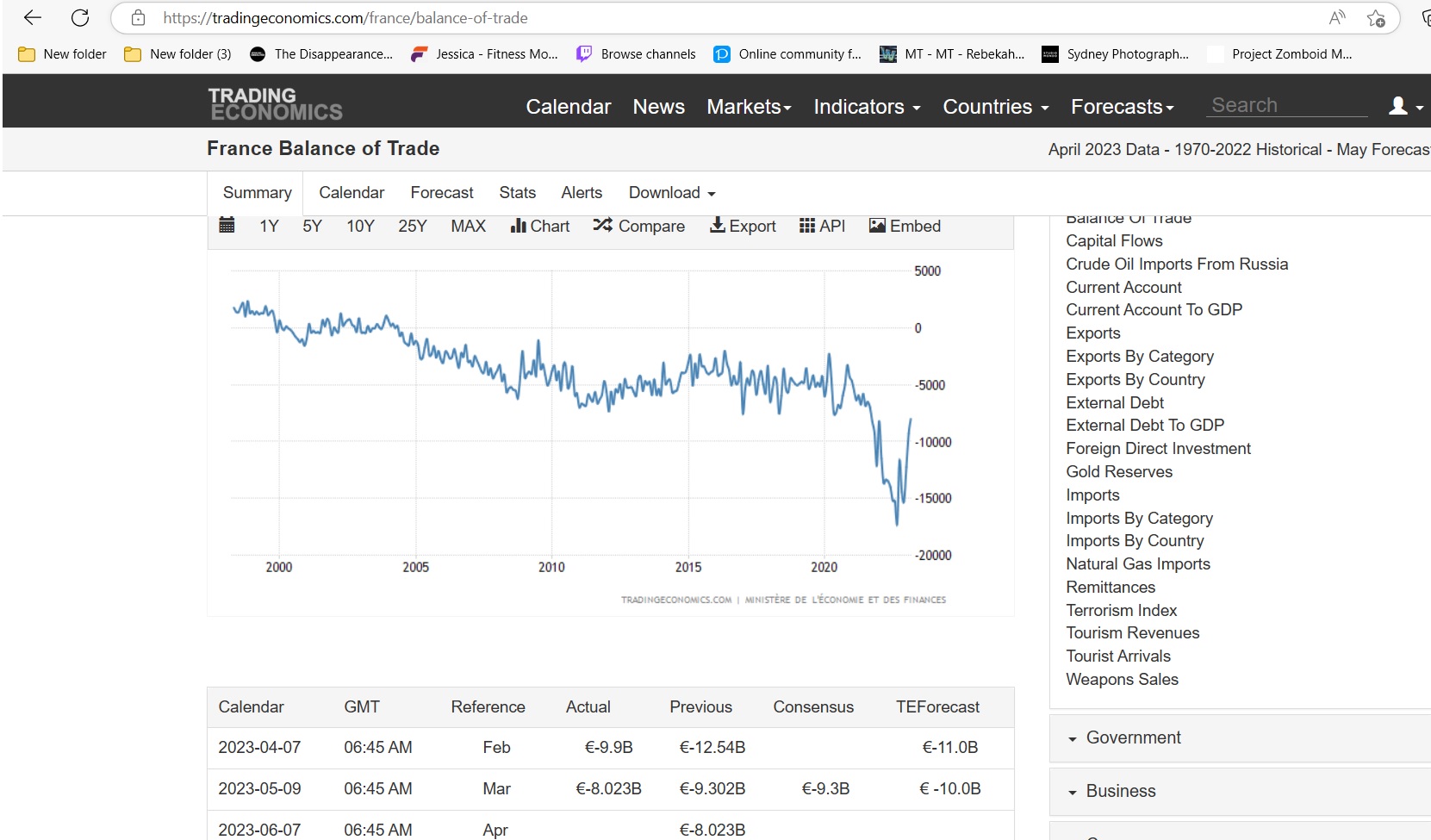Switch to the Forecast tab
The image size is (1431, 840).
[x=442, y=192]
